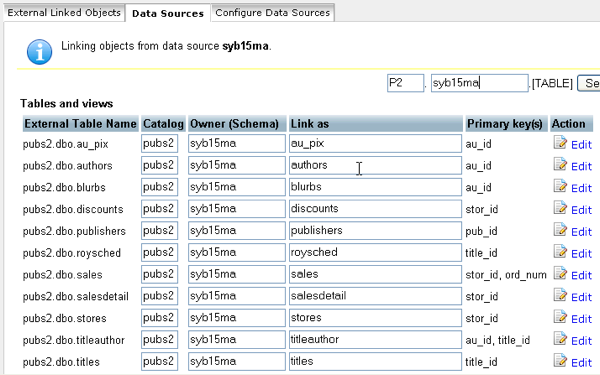Open the External Linked Objects tab
The height and width of the screenshot is (375, 600).
(x=64, y=13)
